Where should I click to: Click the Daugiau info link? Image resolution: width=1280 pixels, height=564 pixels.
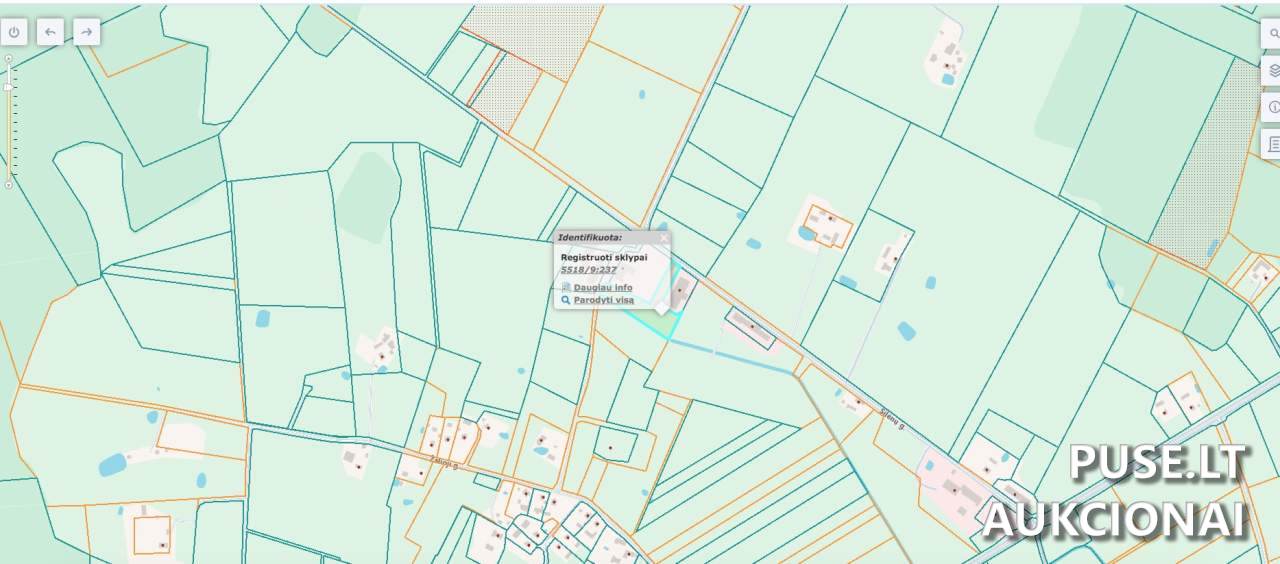602,287
